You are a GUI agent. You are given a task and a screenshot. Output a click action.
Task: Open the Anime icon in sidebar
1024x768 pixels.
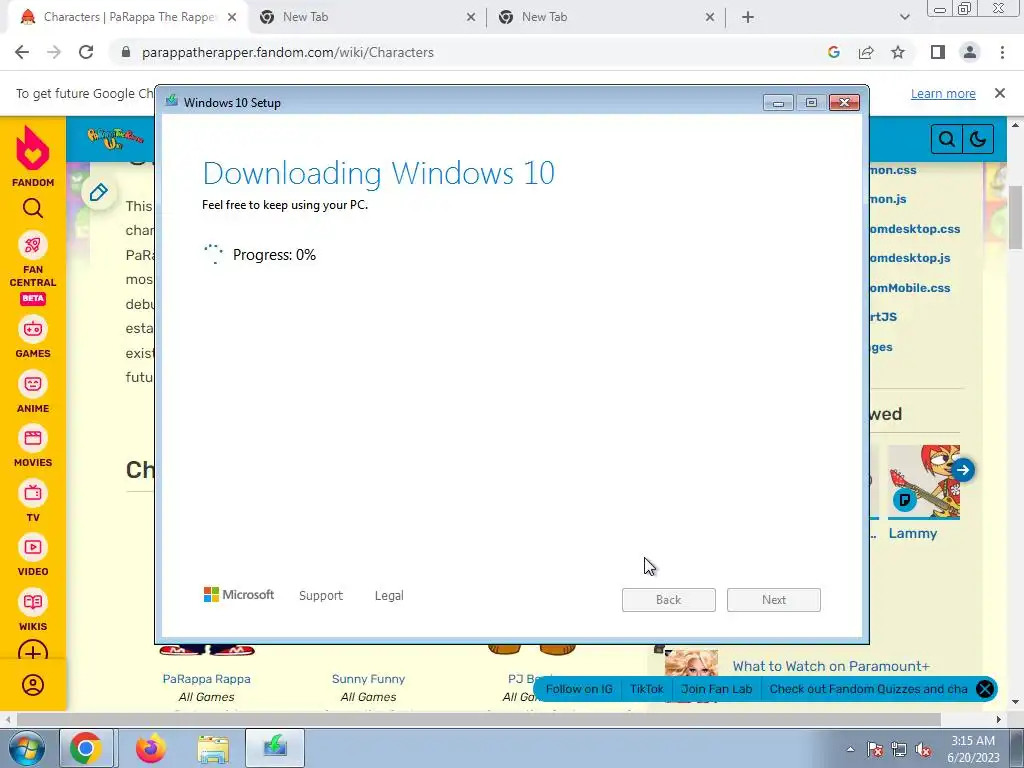(33, 384)
